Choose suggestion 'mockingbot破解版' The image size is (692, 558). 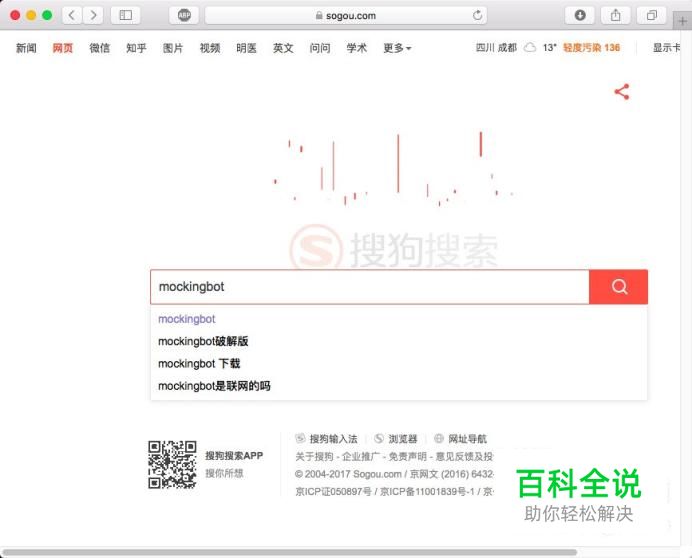point(203,341)
